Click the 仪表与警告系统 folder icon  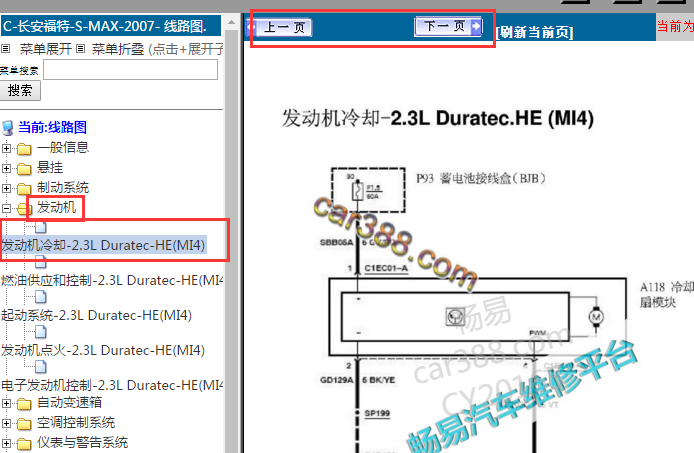click(24, 444)
